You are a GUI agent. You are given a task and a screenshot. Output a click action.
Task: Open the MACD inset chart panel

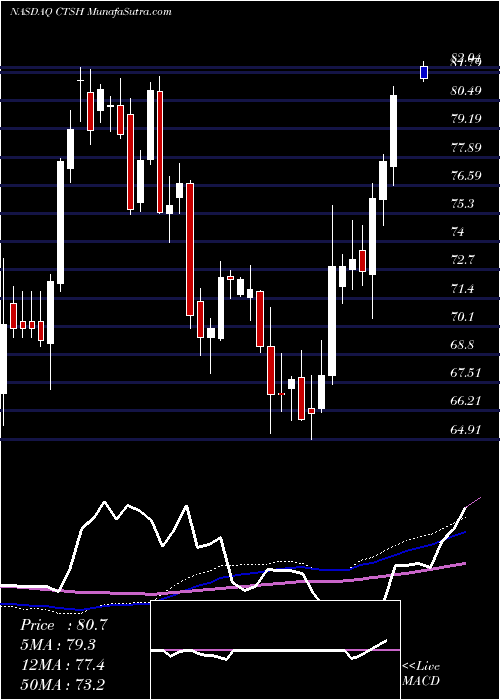(x=275, y=650)
